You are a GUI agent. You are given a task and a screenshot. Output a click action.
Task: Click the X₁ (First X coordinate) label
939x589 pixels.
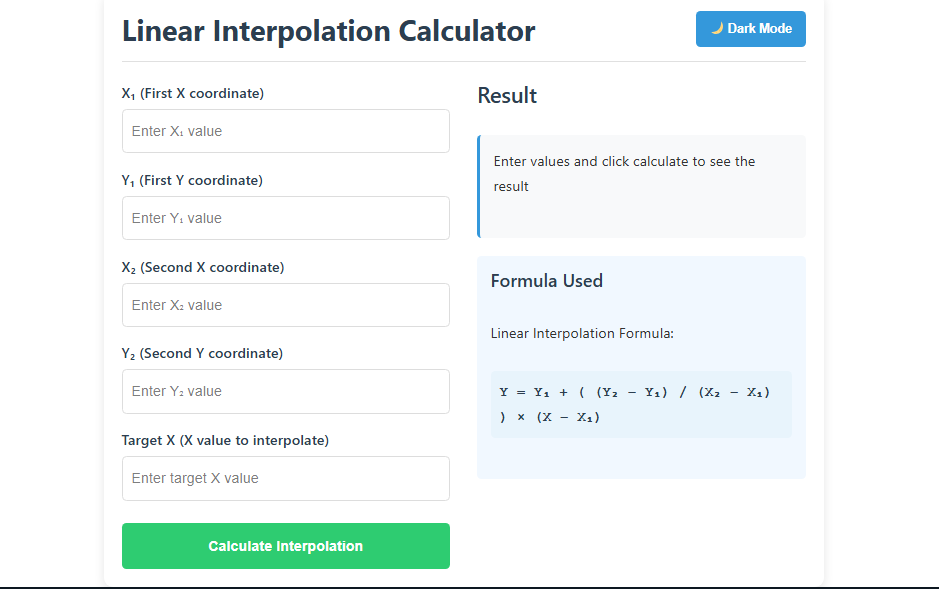click(193, 92)
